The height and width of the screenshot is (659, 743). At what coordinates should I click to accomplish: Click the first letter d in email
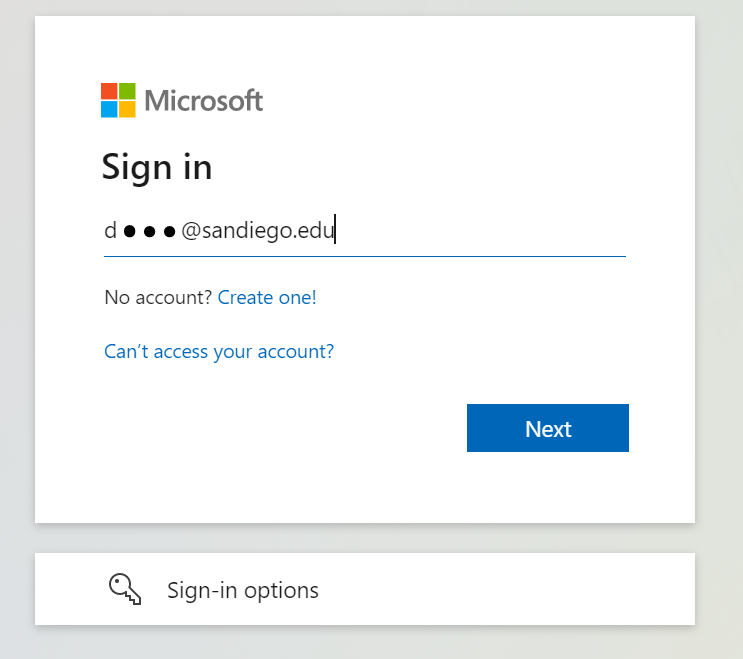(110, 232)
